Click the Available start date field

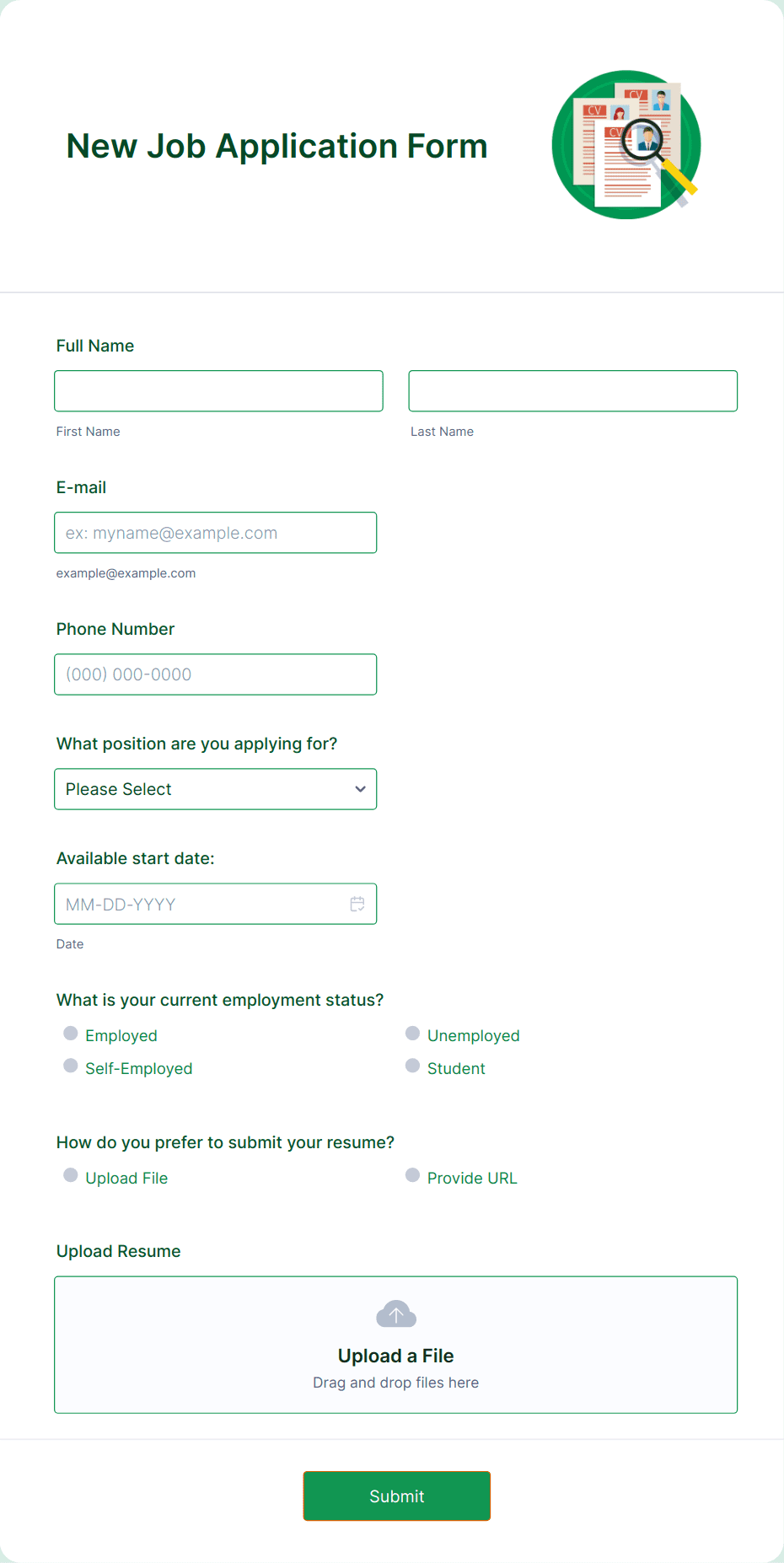[194, 903]
